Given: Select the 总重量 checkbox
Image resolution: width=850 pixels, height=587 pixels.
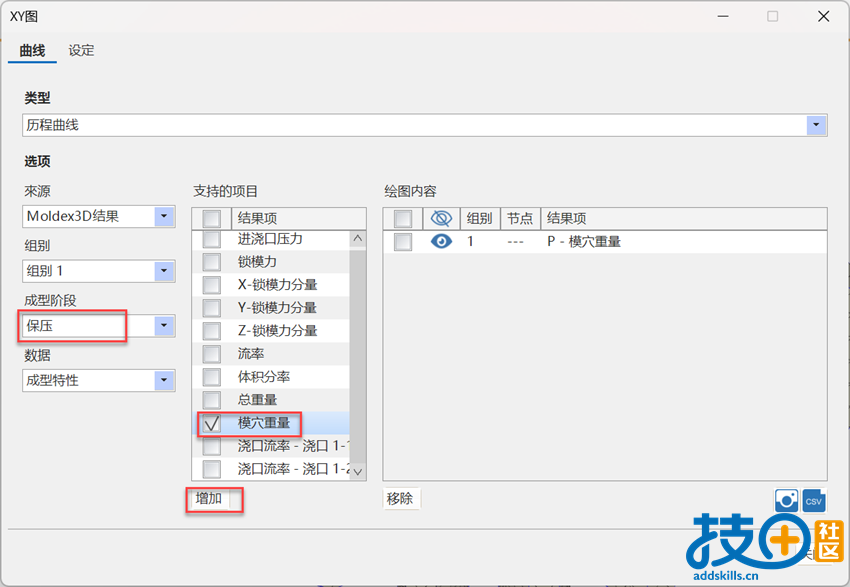Looking at the screenshot, I should (211, 400).
